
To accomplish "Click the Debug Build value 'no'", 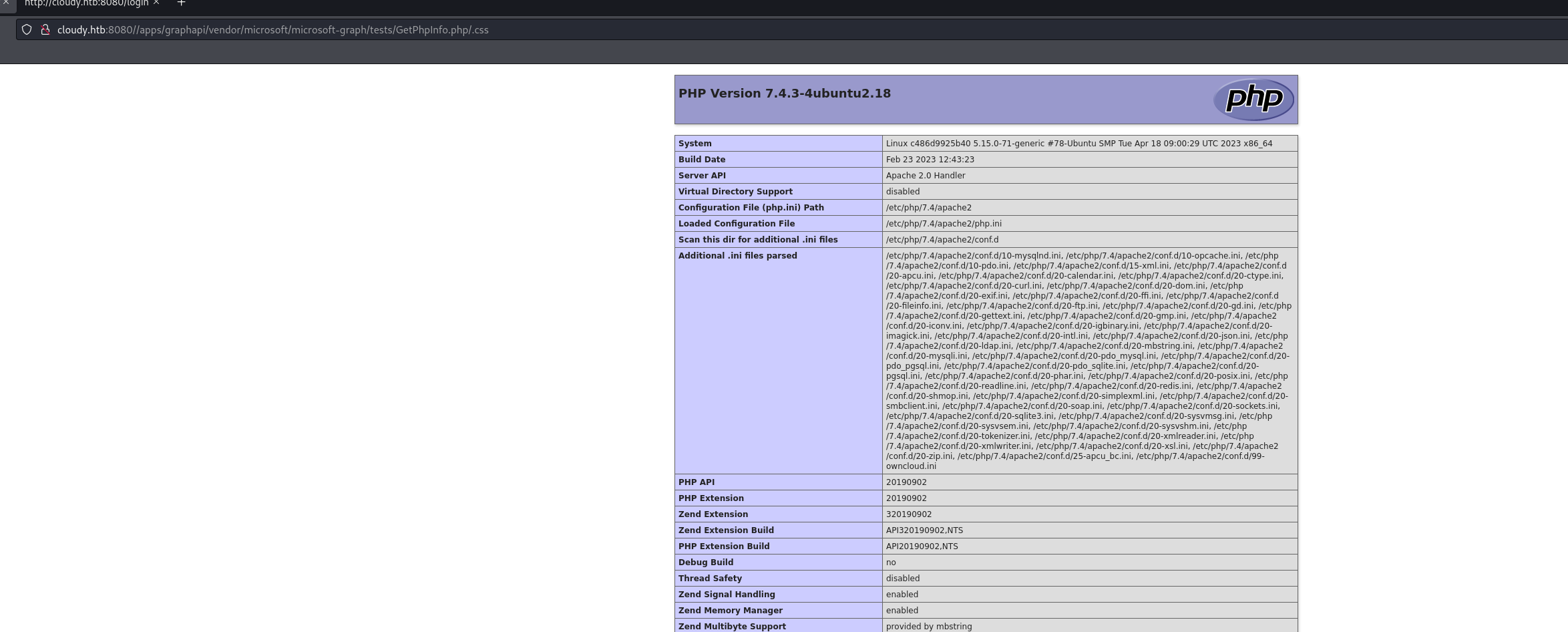I will [x=891, y=563].
